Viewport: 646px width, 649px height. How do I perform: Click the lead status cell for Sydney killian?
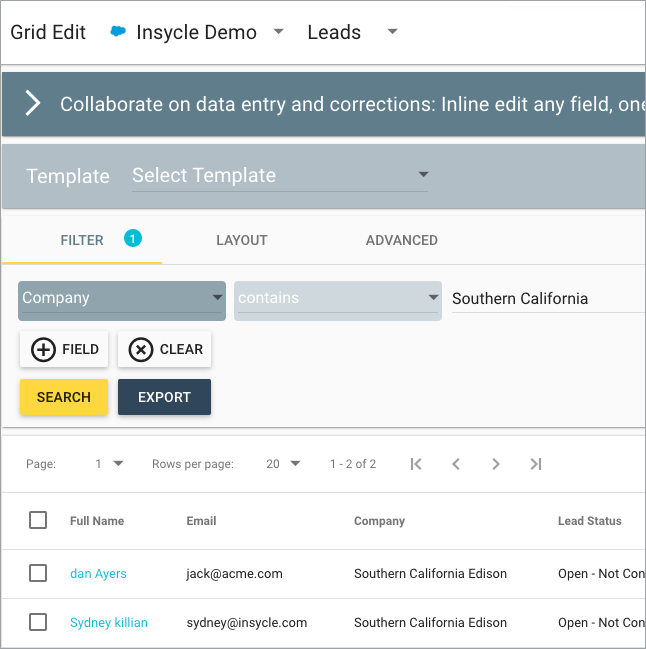(601, 623)
